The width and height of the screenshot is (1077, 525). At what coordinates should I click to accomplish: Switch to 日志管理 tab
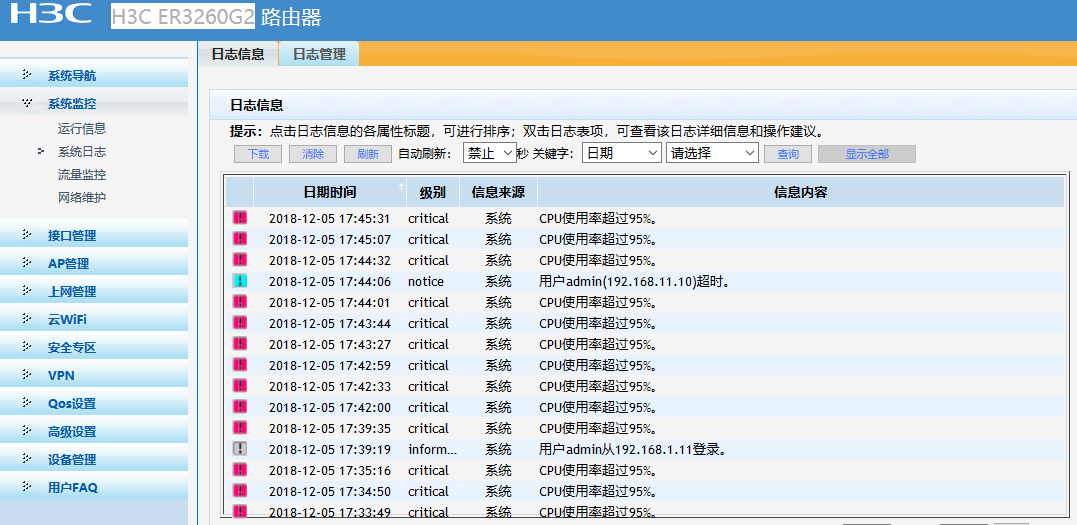pyautogui.click(x=319, y=54)
